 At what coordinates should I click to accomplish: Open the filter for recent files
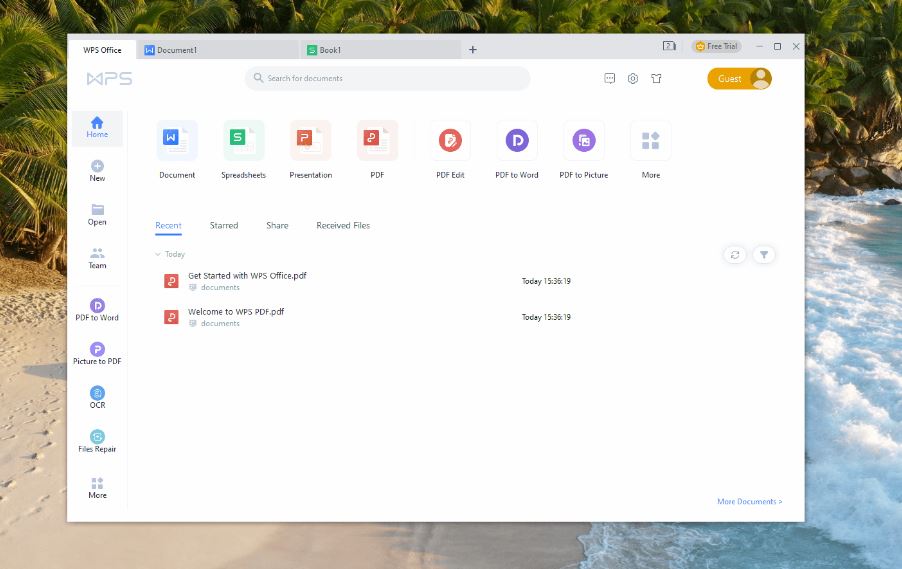(764, 255)
